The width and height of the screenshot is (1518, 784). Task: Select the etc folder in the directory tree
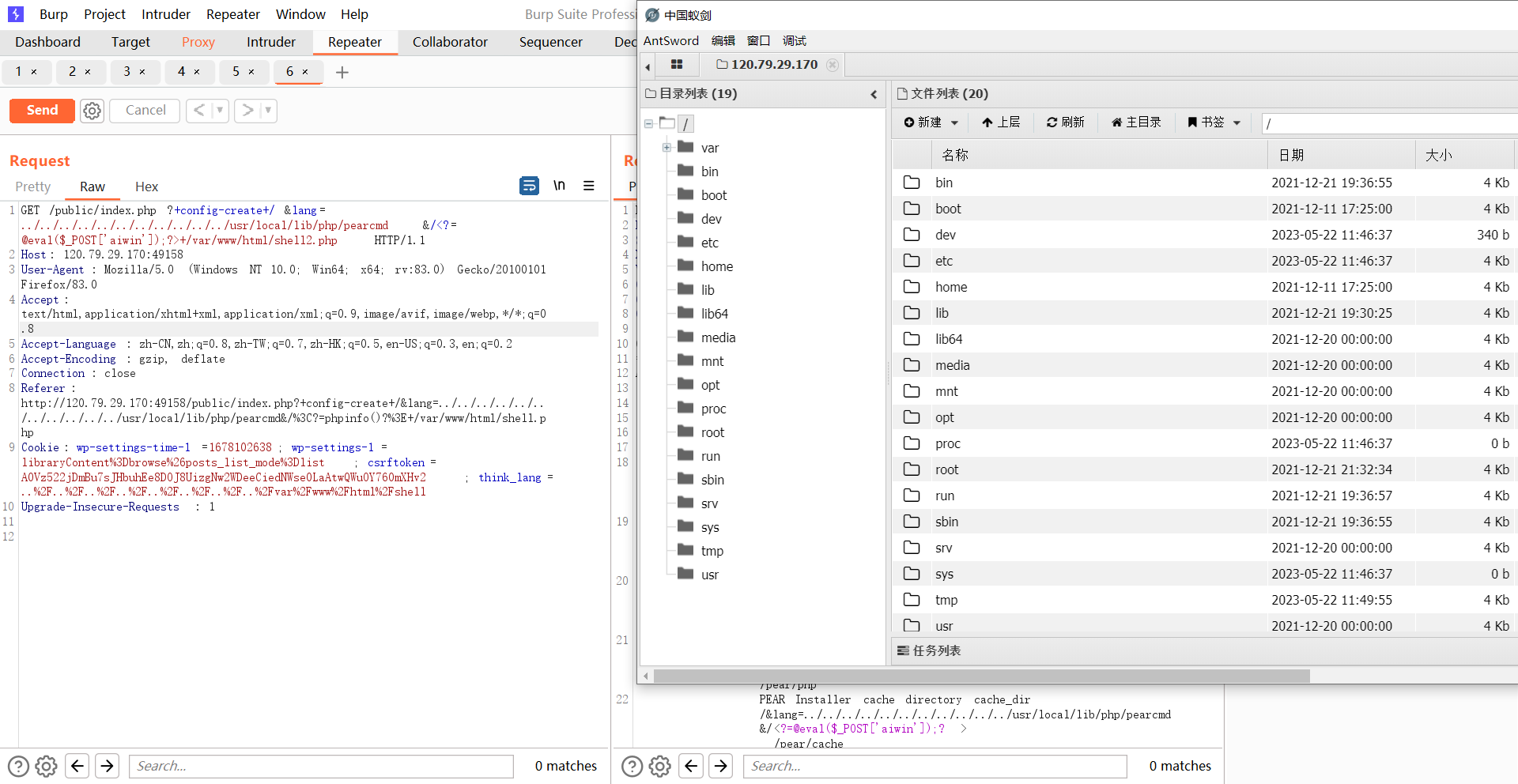(x=709, y=243)
